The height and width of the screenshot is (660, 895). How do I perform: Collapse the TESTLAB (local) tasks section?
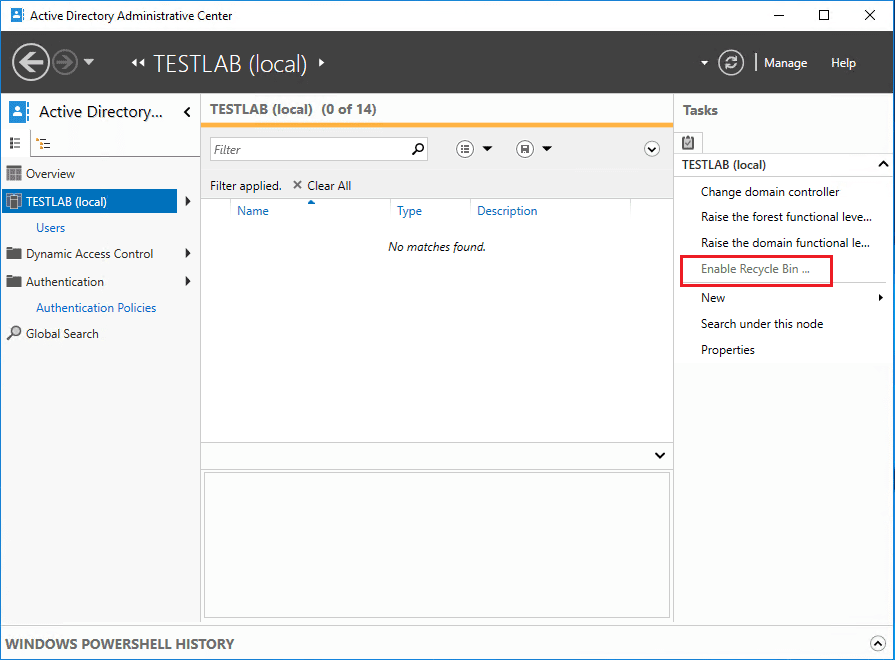tap(882, 164)
